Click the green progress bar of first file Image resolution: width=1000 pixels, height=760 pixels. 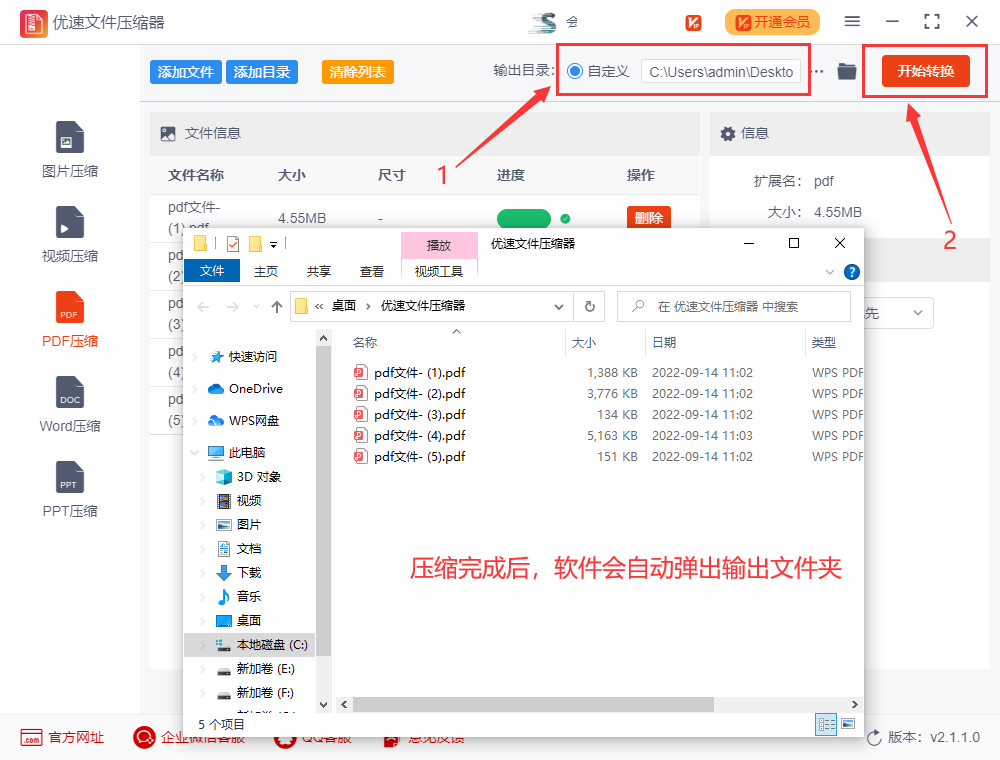[524, 218]
